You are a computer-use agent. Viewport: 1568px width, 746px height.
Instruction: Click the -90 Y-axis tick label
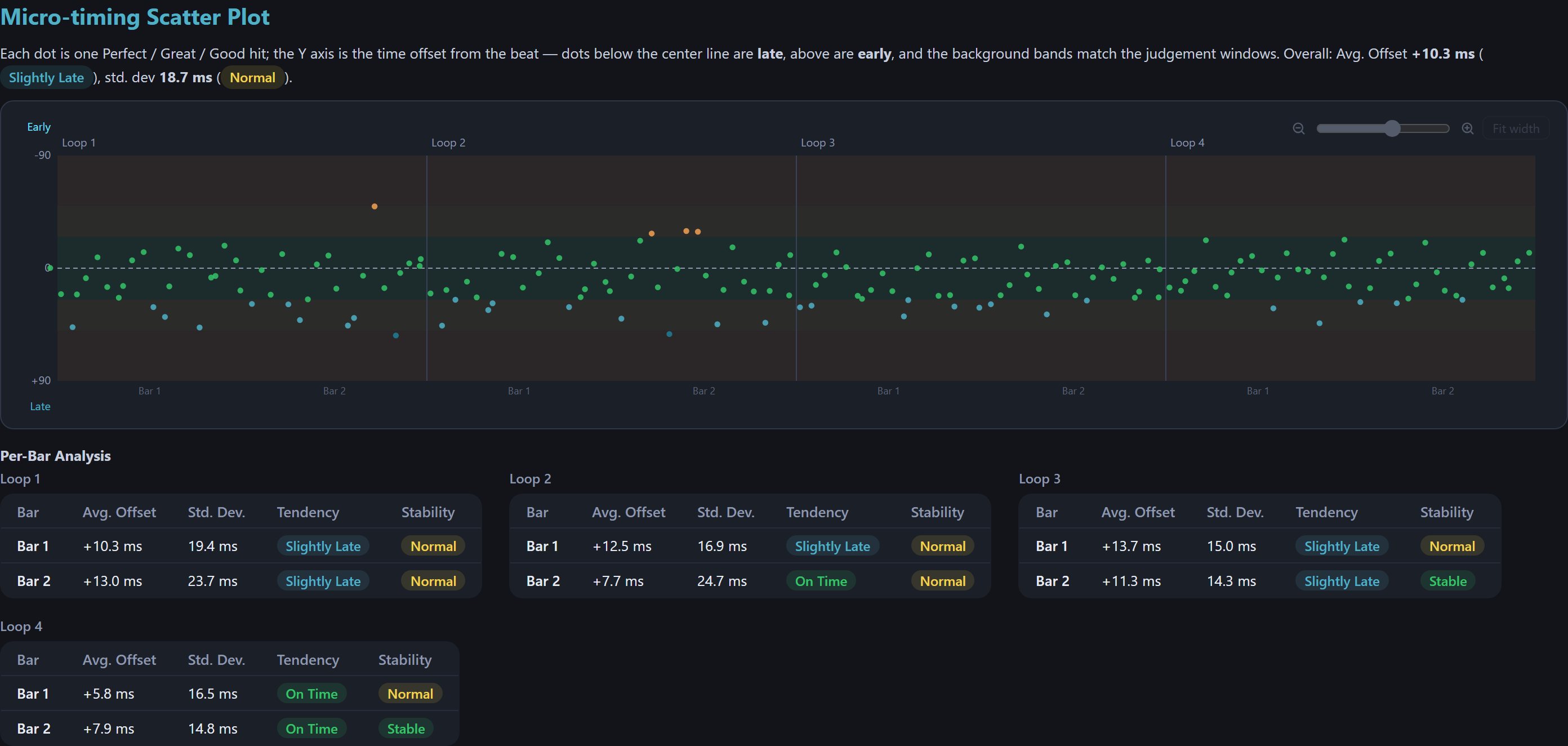click(x=43, y=156)
